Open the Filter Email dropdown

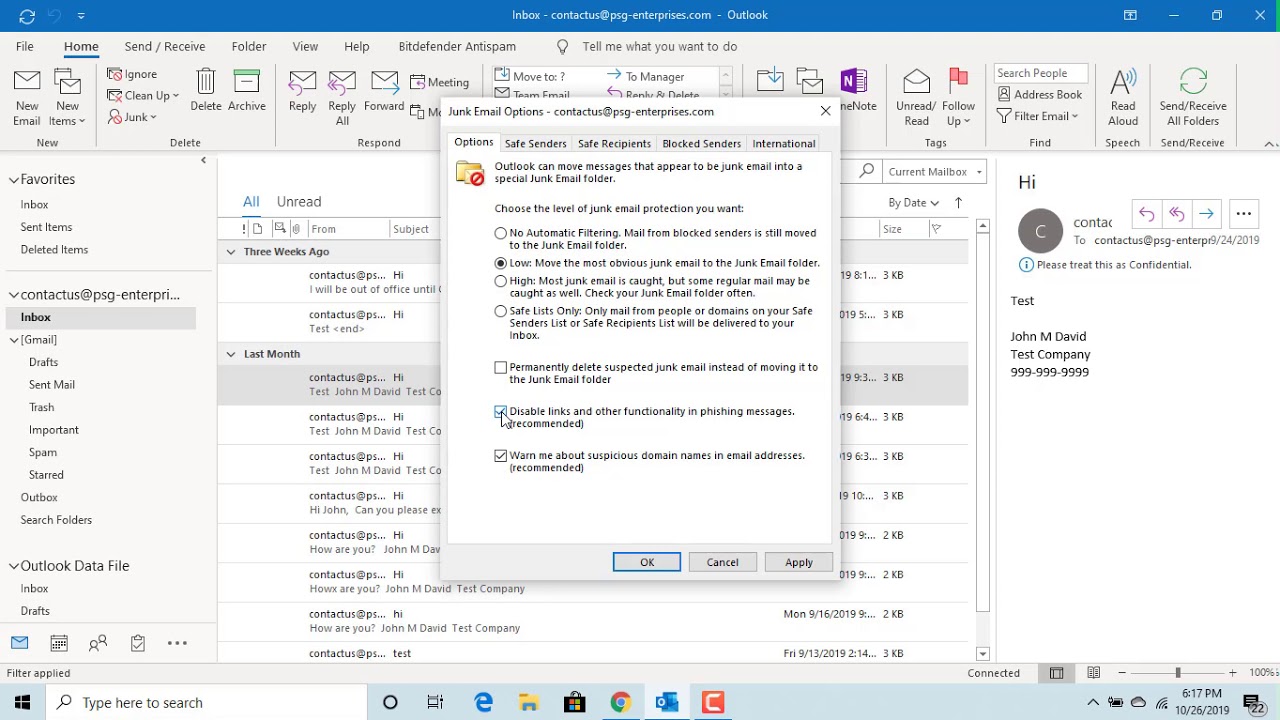coord(1038,116)
